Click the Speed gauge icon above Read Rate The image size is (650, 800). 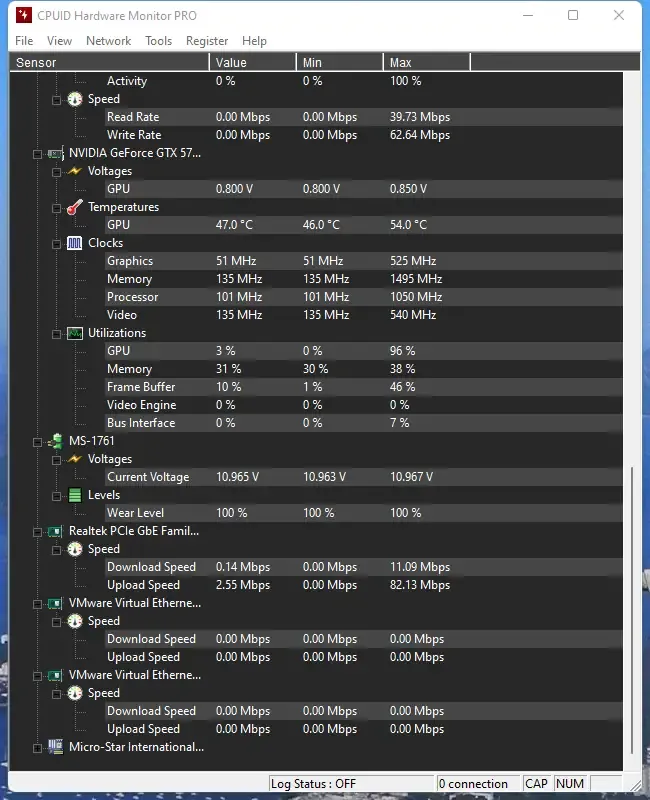click(x=75, y=99)
